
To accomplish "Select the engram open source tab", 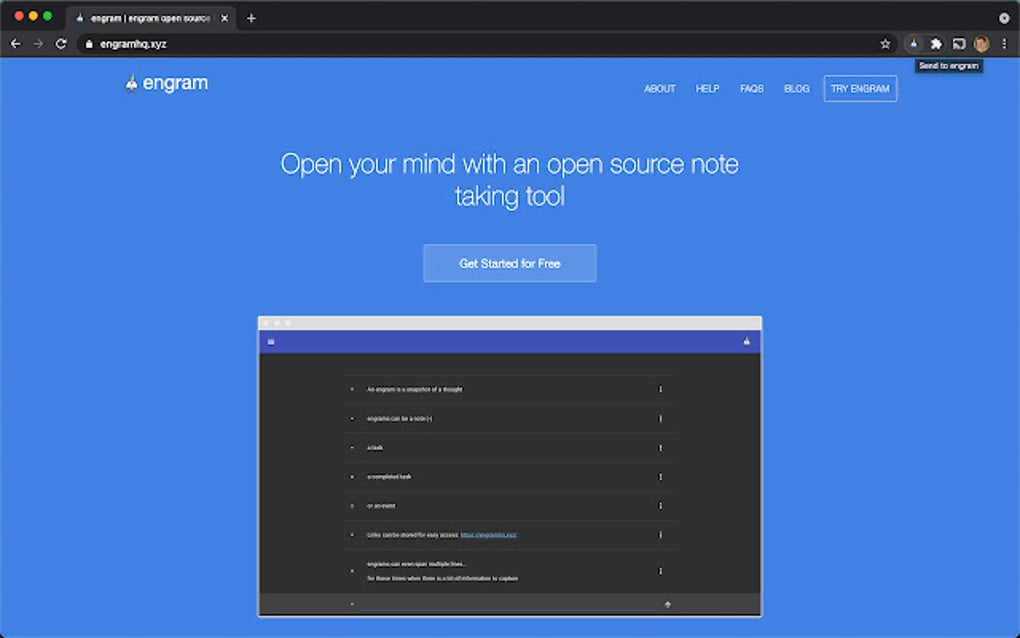I will click(x=150, y=18).
